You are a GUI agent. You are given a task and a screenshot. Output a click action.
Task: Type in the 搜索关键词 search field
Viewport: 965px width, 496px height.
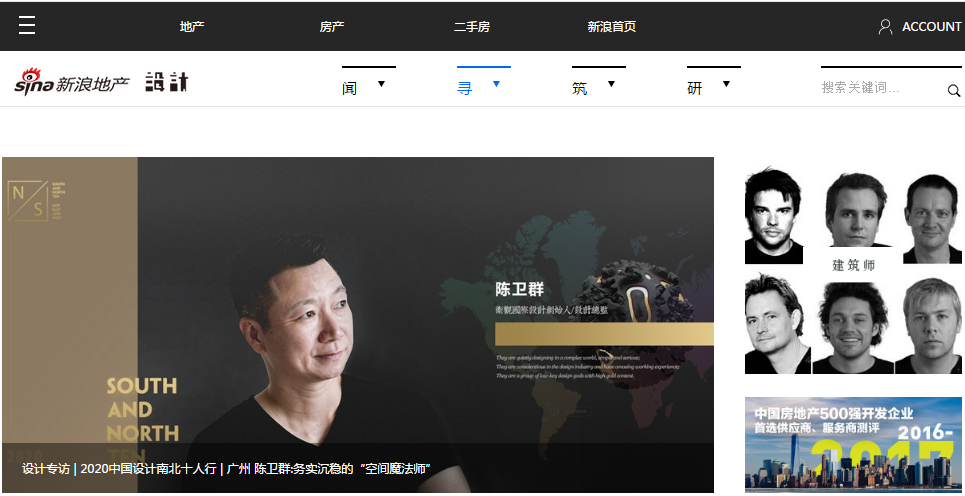click(x=880, y=88)
